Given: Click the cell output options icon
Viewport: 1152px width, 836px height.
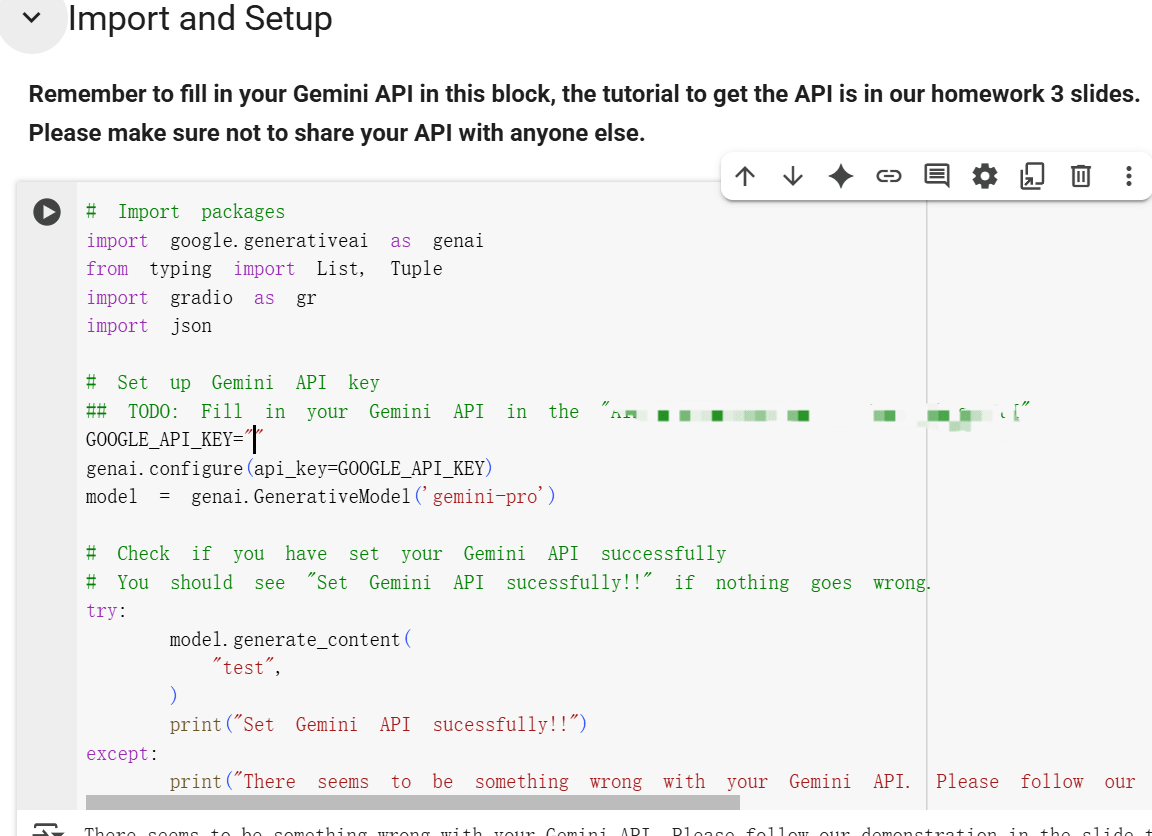Looking at the screenshot, I should click(46, 829).
